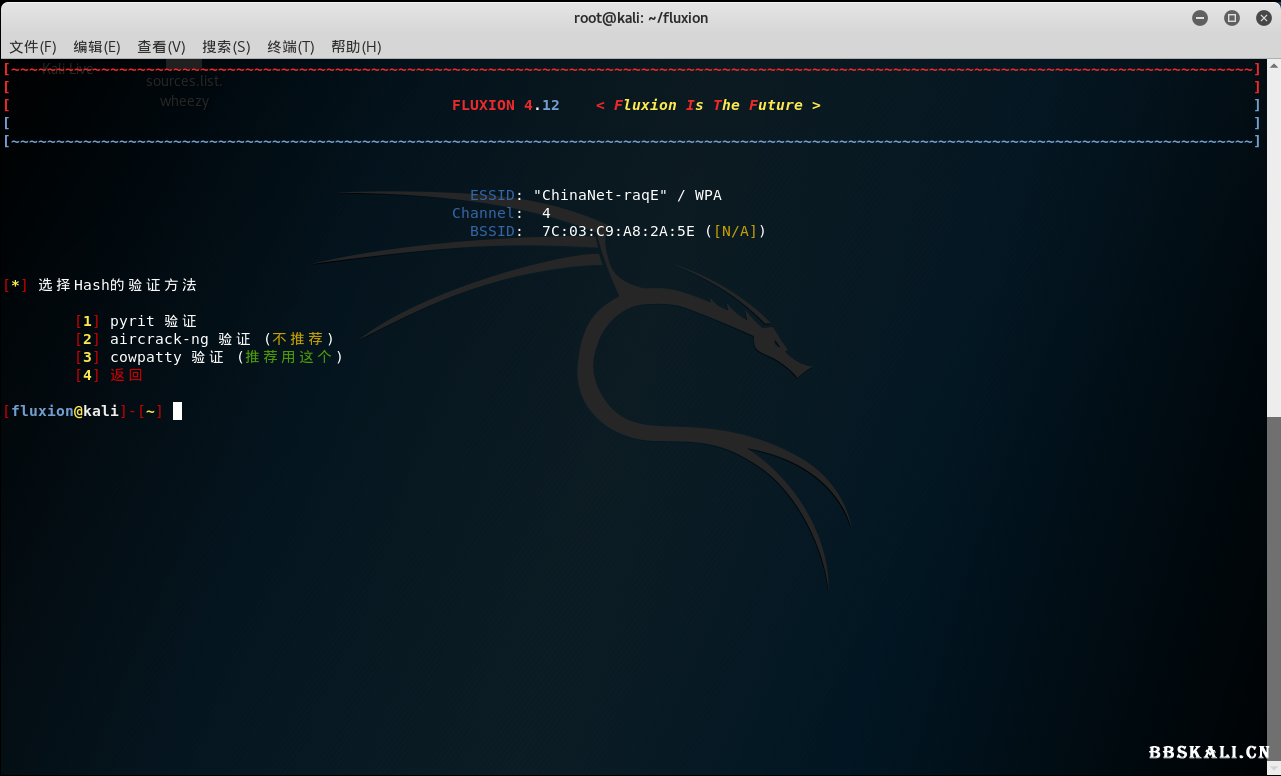
Task: Click the pyrit 验证 option line
Action: click(x=153, y=321)
